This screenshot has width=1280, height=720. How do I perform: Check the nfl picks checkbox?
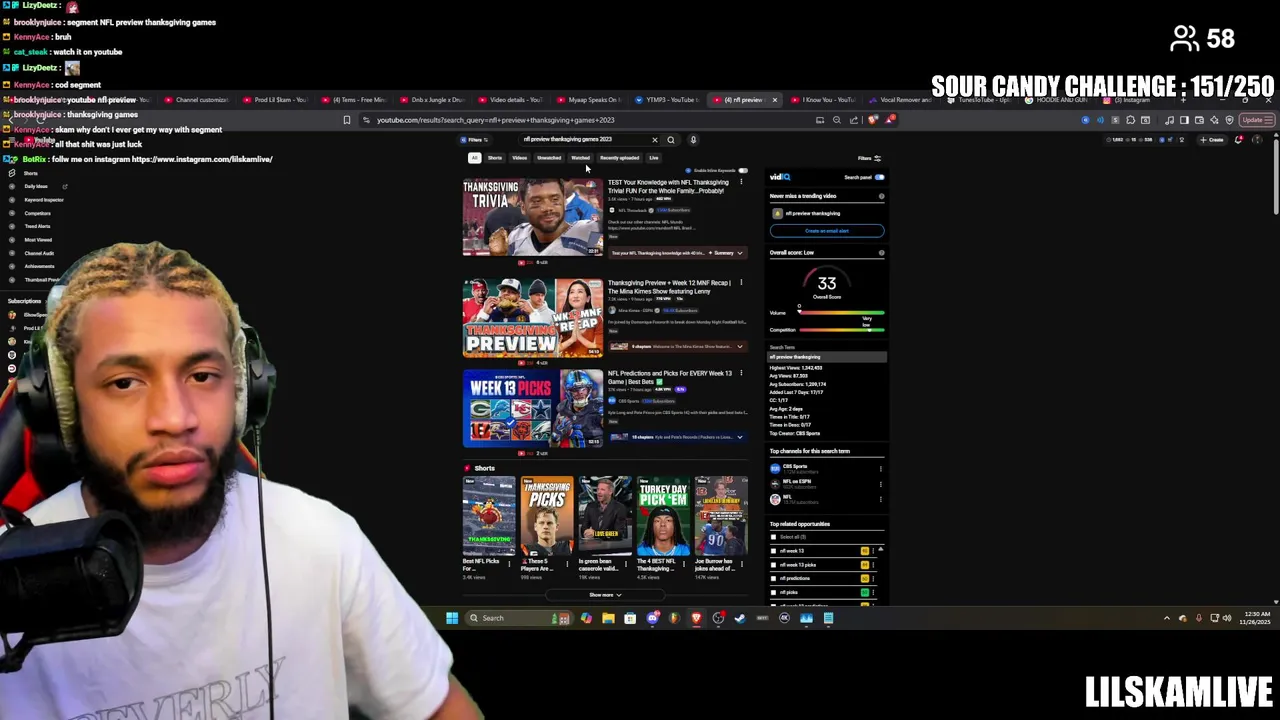(773, 592)
